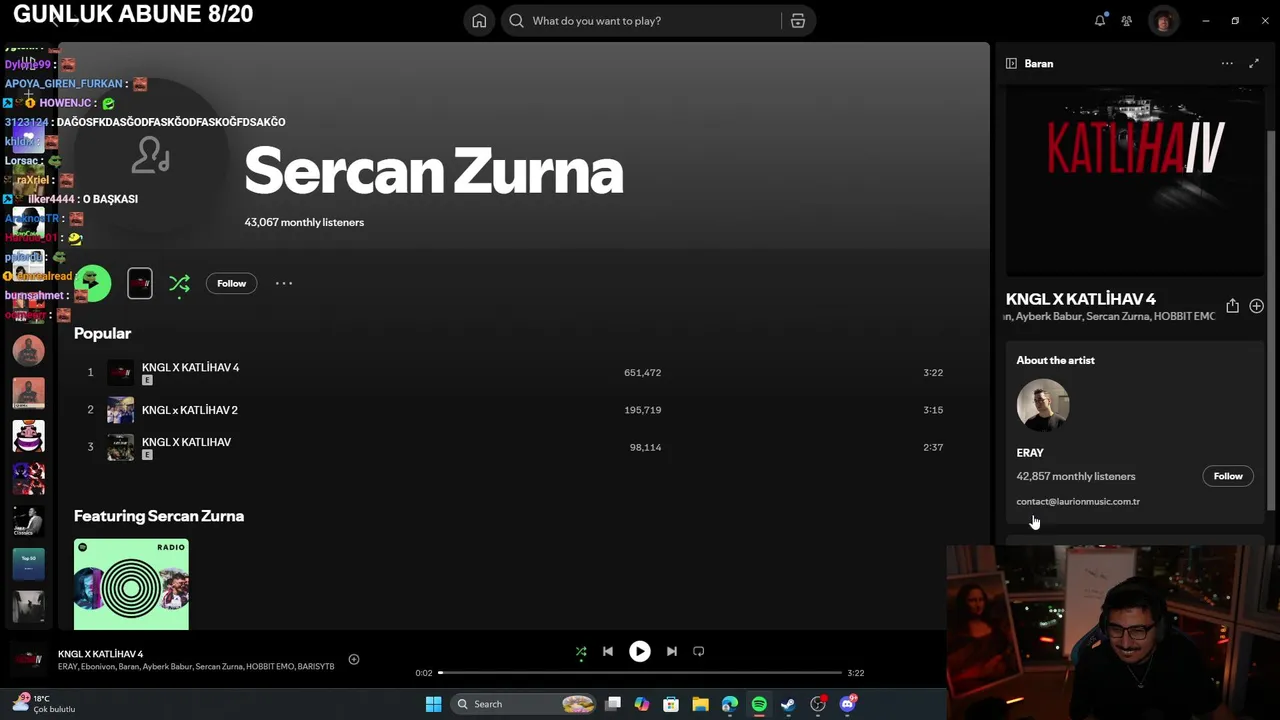Viewport: 1280px width, 720px height.
Task: Skip to the previous track
Action: tap(607, 651)
